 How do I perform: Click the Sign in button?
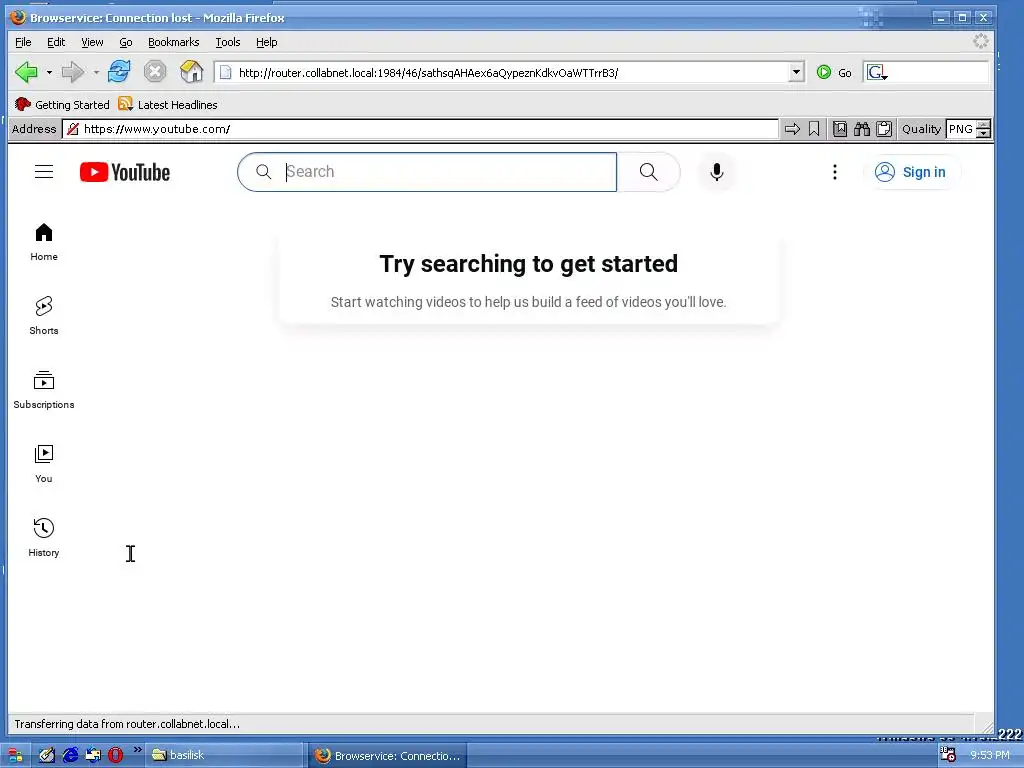[x=910, y=172]
